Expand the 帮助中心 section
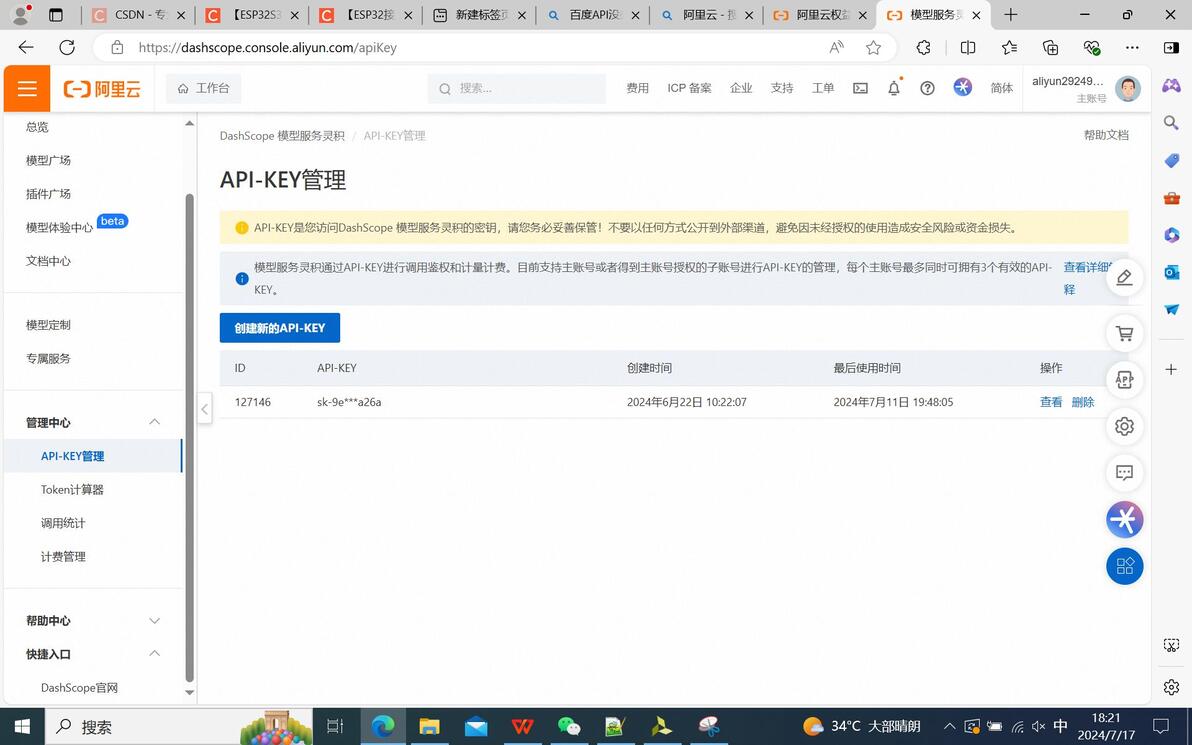This screenshot has height=745, width=1192. click(154, 620)
